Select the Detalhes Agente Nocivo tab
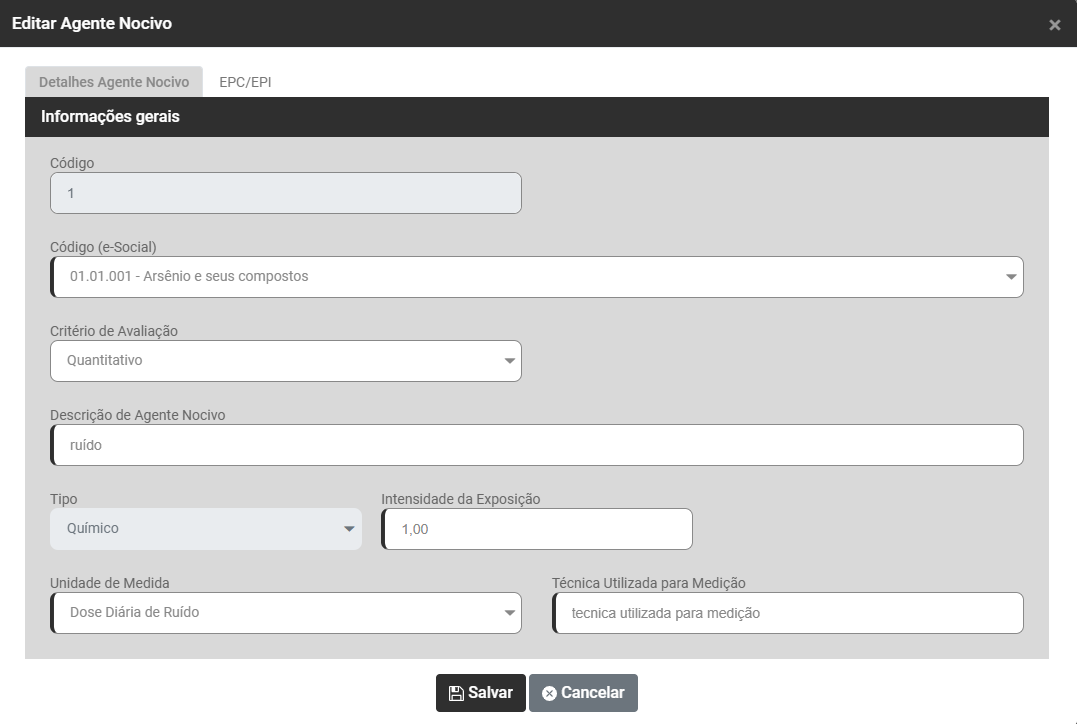Image resolution: width=1077 pixels, height=724 pixels. pos(114,82)
